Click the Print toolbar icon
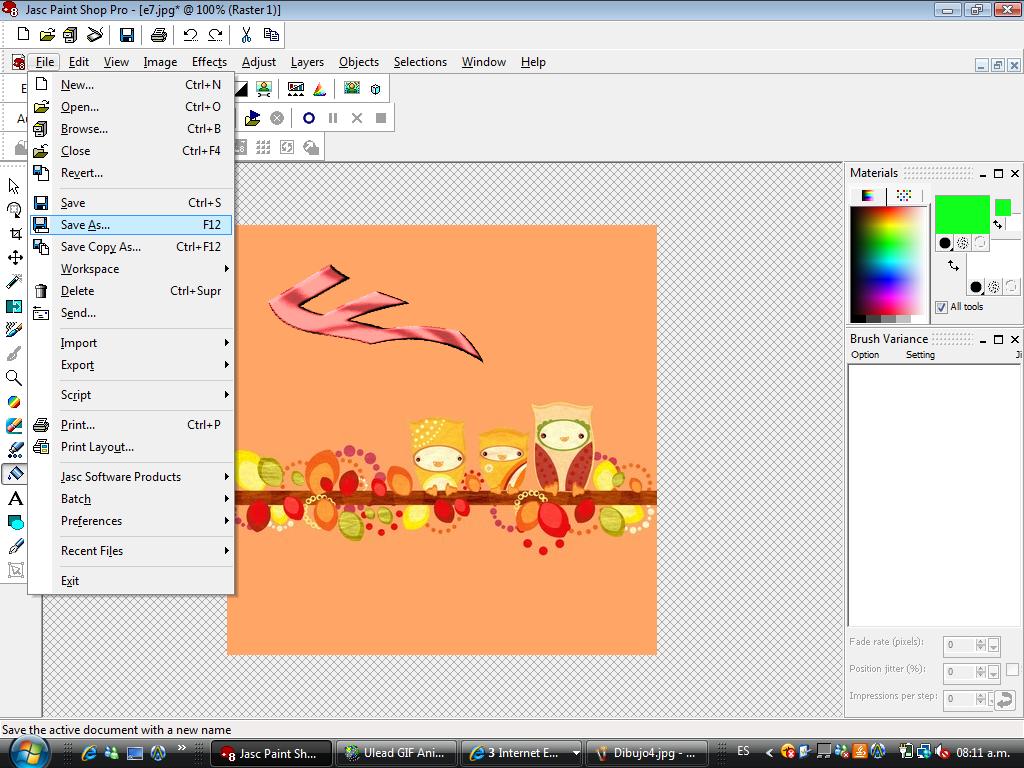The image size is (1024, 768). [159, 35]
